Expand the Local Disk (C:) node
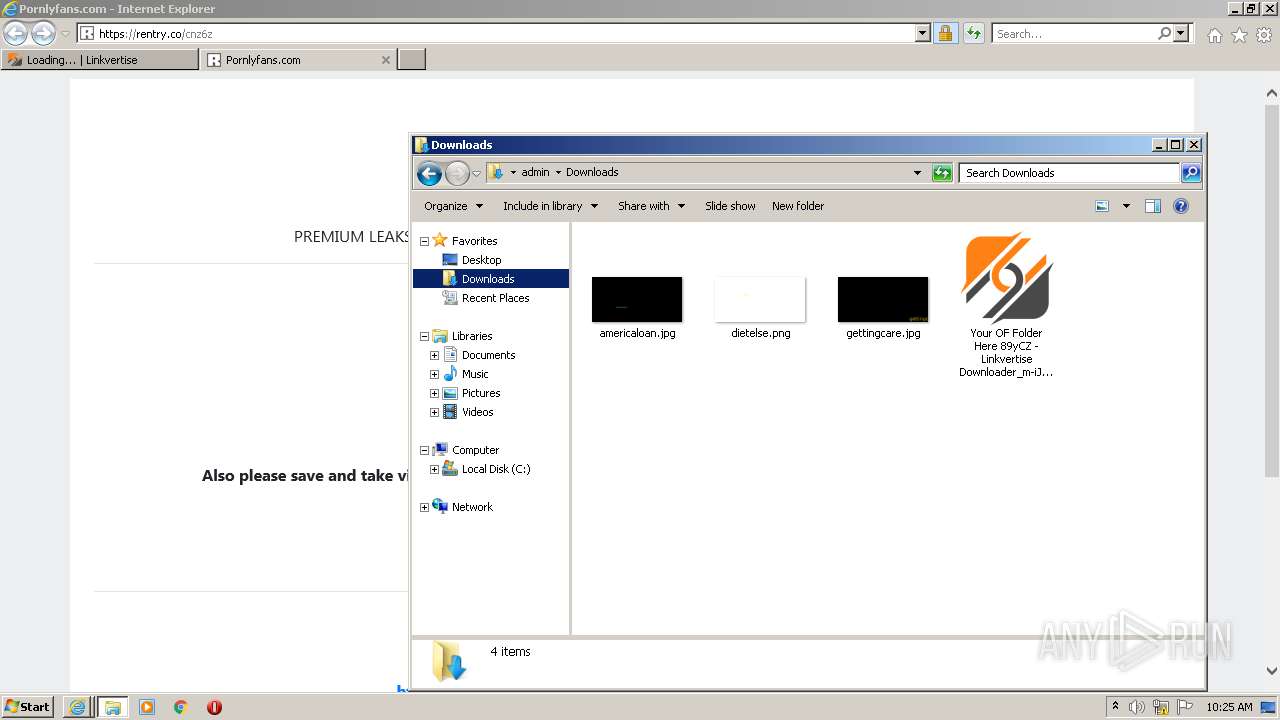The width and height of the screenshot is (1280, 720). click(434, 469)
